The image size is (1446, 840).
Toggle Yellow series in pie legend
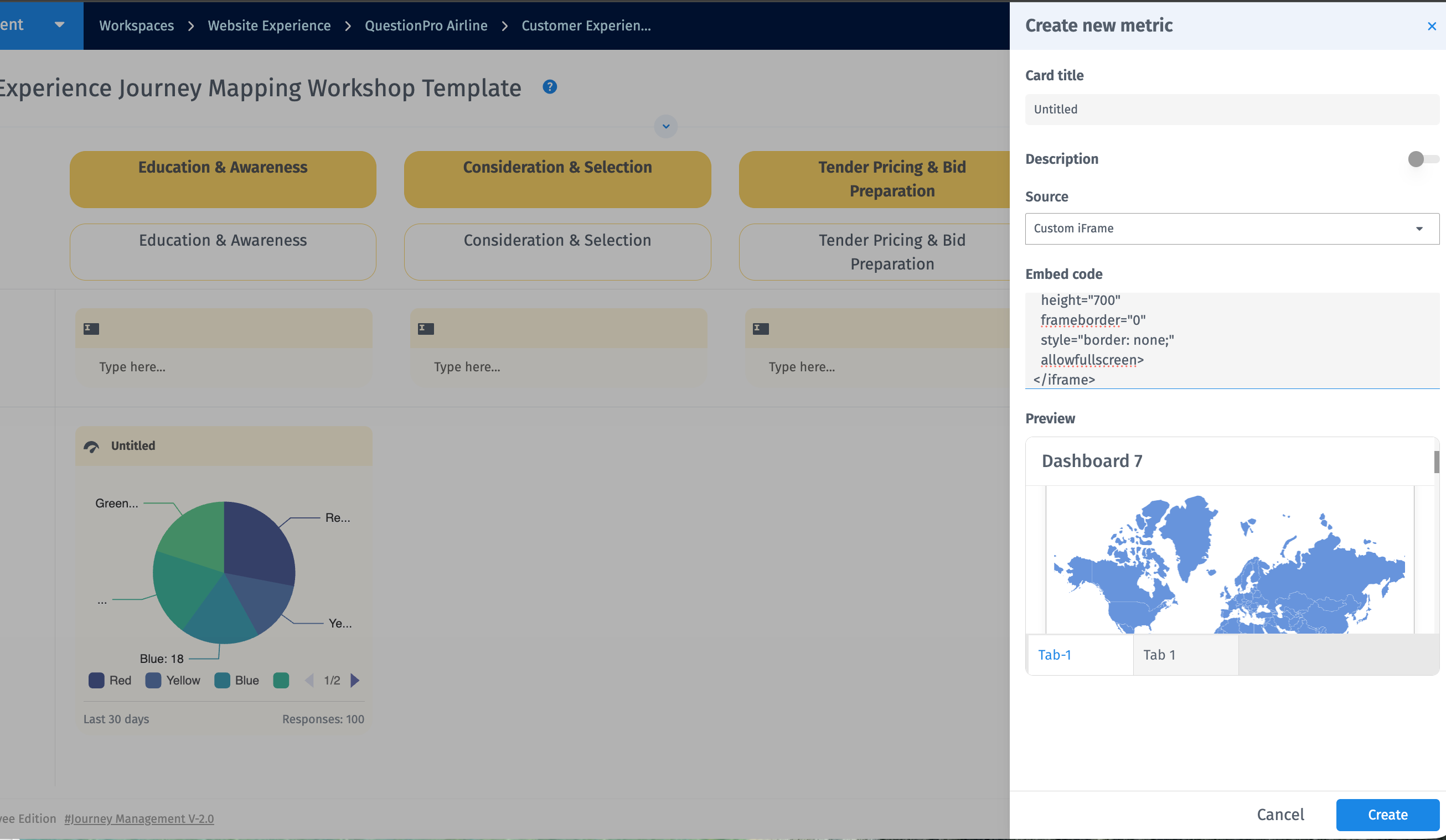(x=173, y=680)
